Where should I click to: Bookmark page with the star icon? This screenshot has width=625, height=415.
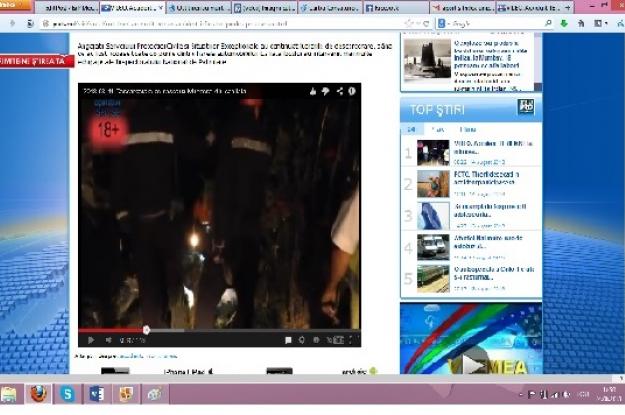(409, 24)
